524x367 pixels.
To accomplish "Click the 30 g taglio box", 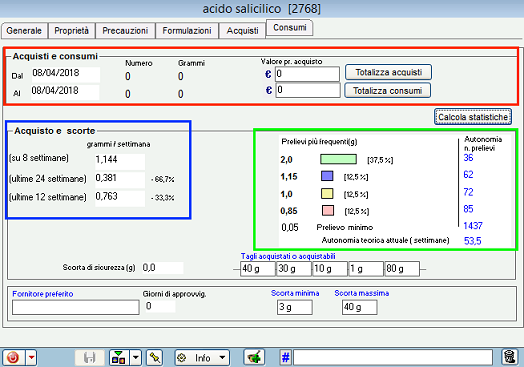I will coord(294,269).
